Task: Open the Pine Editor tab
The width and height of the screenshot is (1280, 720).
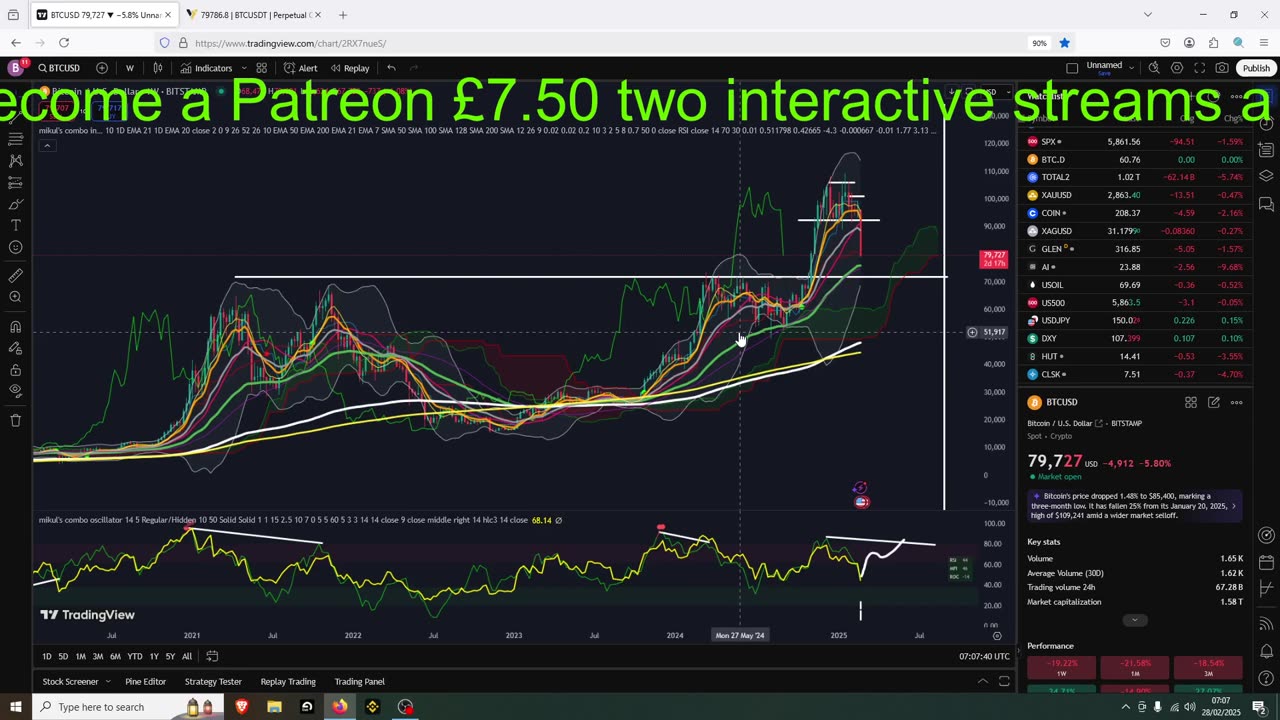Action: tap(145, 681)
